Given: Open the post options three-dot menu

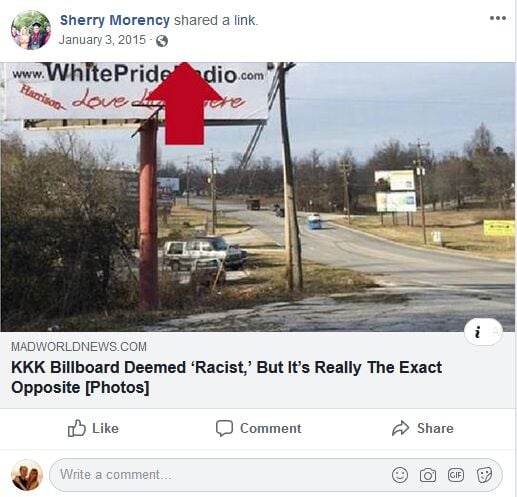Looking at the screenshot, I should 498,18.
